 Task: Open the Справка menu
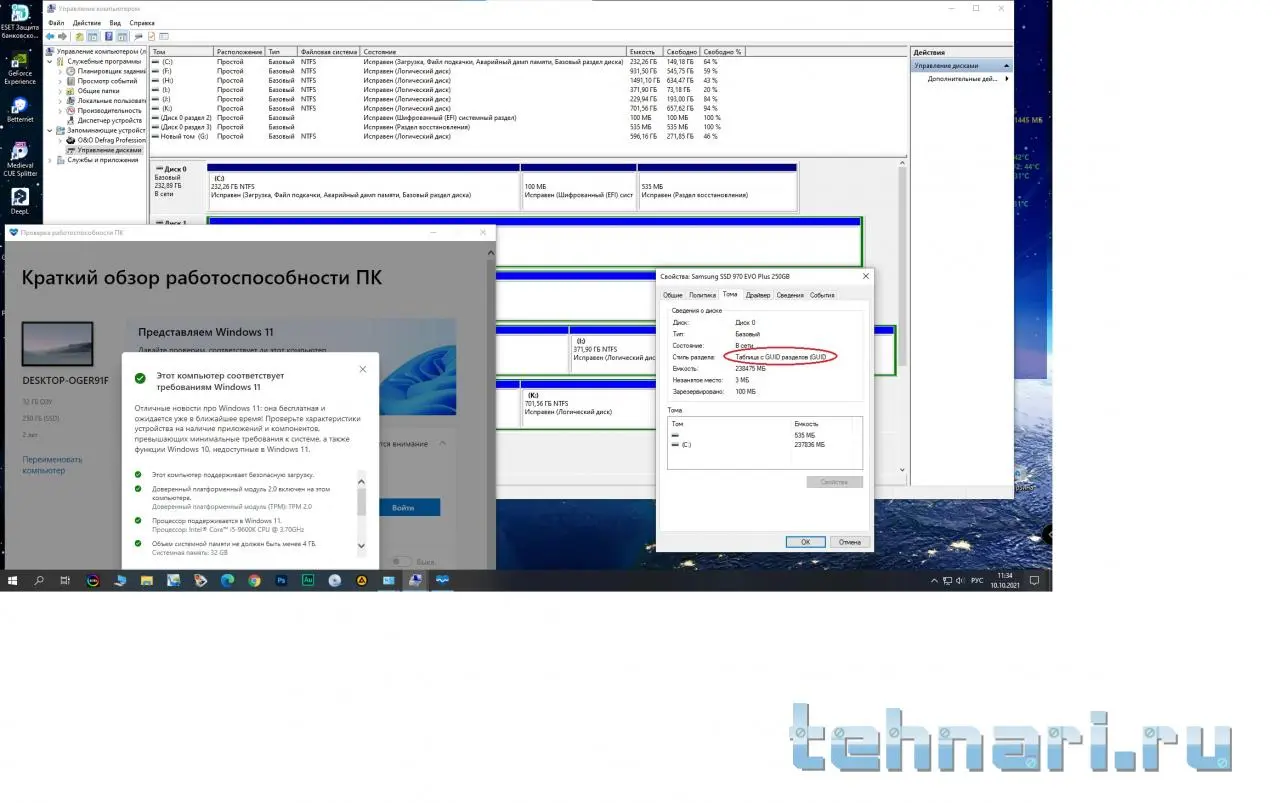tap(142, 22)
